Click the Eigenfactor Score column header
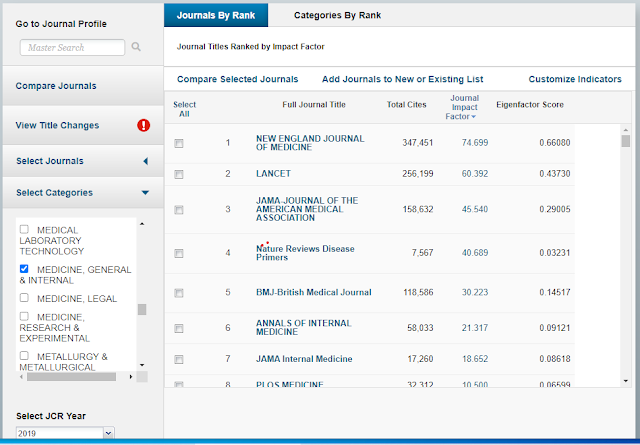This screenshot has width=640, height=445. tap(530, 105)
